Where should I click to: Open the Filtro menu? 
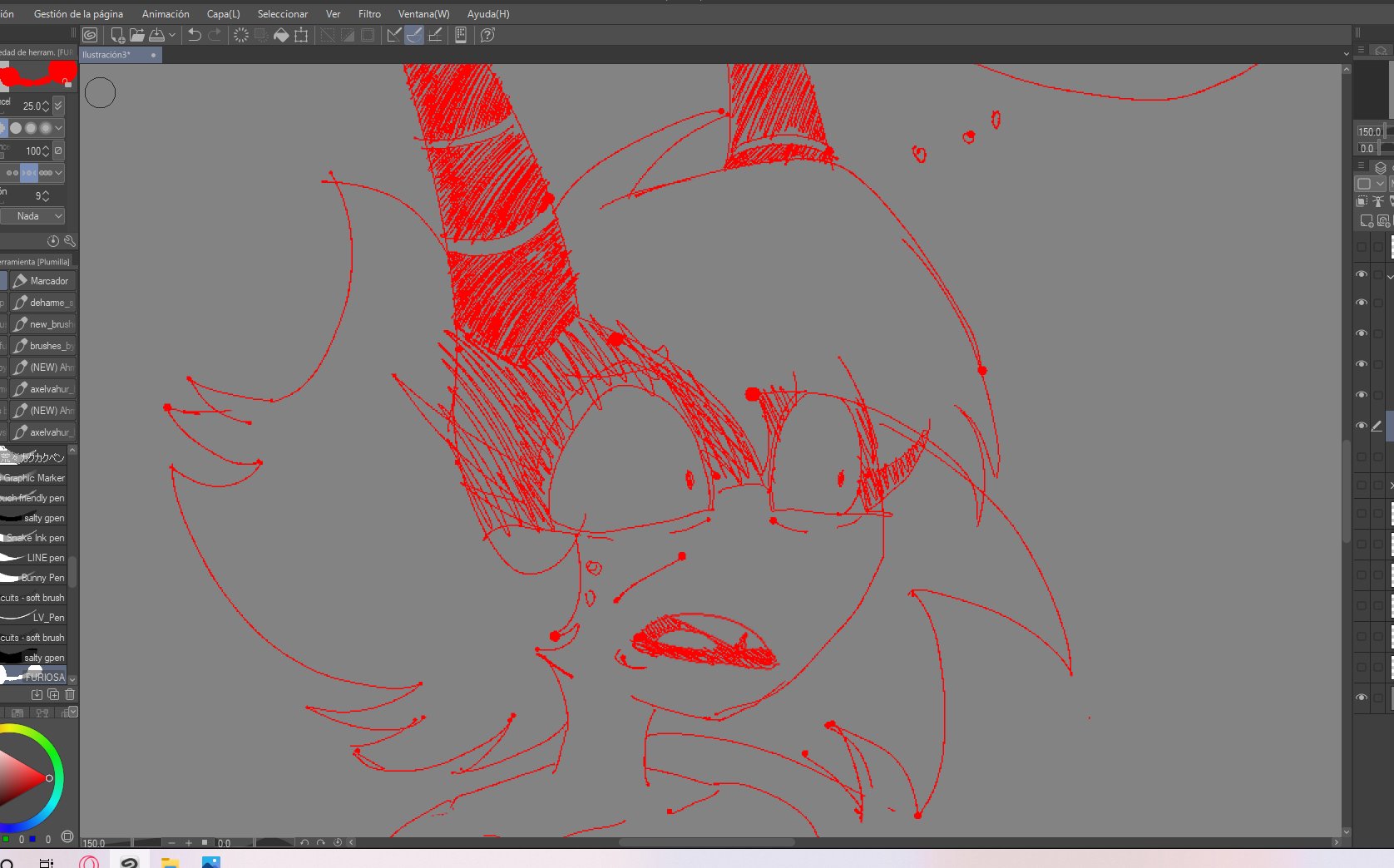click(x=369, y=14)
